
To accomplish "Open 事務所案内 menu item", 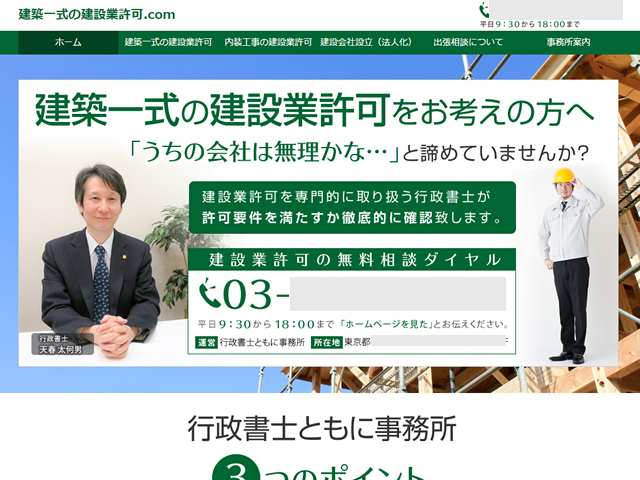I will tap(569, 42).
